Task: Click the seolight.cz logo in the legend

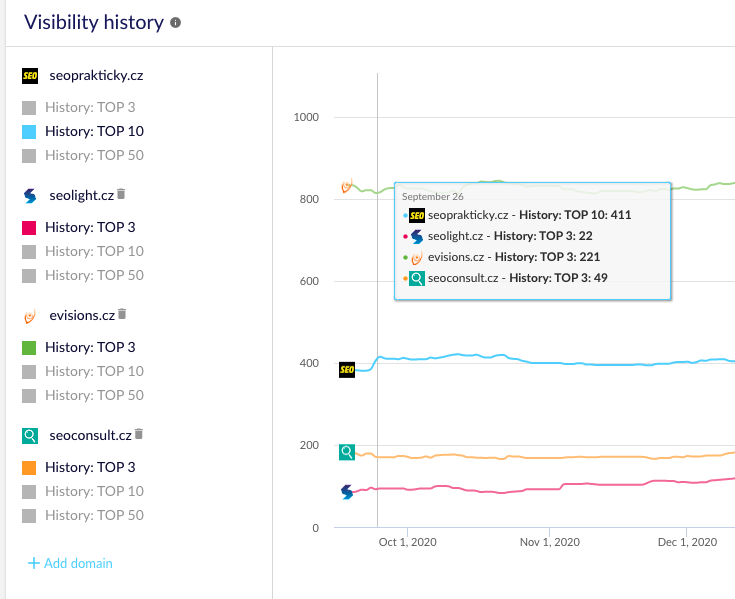Action: point(30,196)
